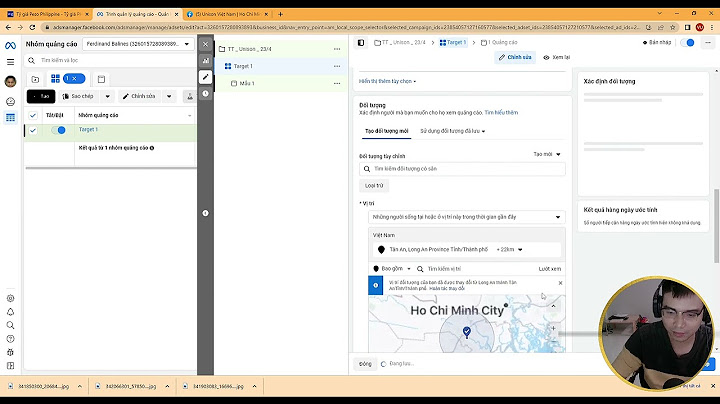Collapse the map with the chevron button
The image size is (720, 404).
point(553,306)
